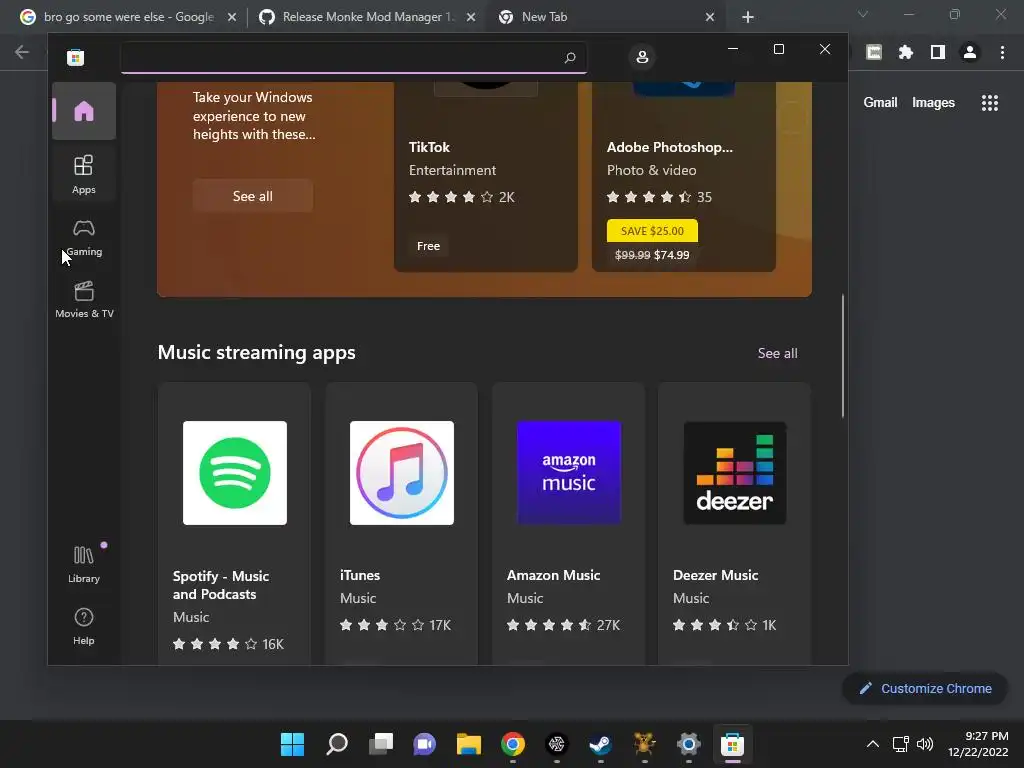Open the volume control in system tray
The image size is (1024, 768).
[925, 744]
